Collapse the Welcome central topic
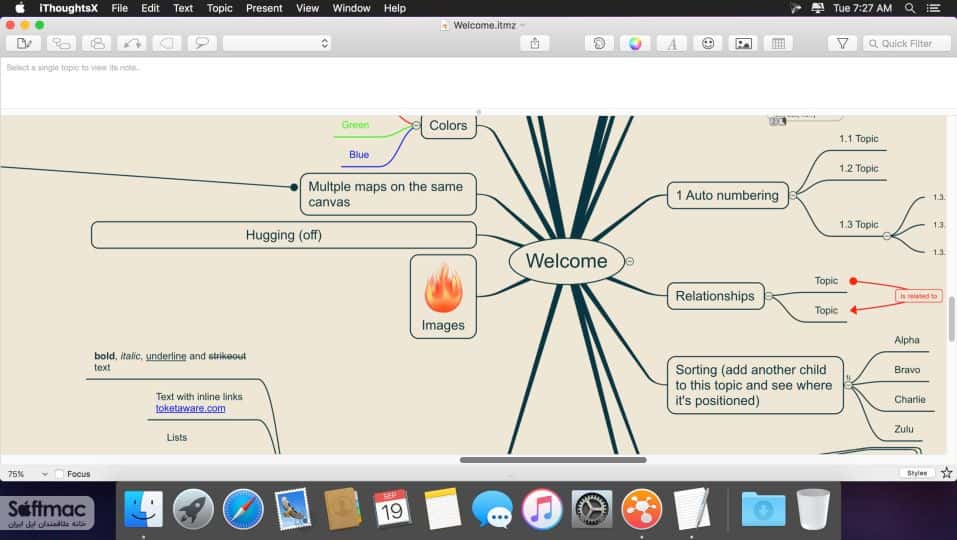 [x=630, y=261]
